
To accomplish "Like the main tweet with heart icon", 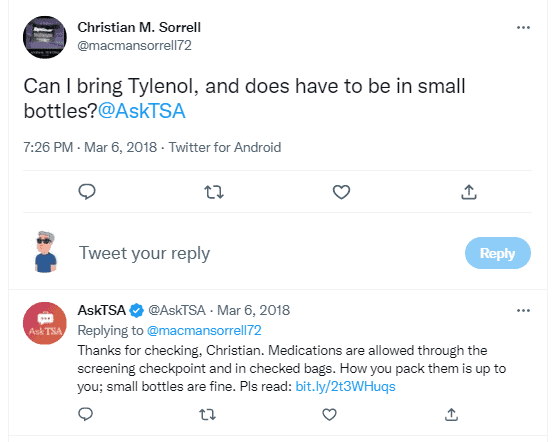I will pyautogui.click(x=341, y=192).
